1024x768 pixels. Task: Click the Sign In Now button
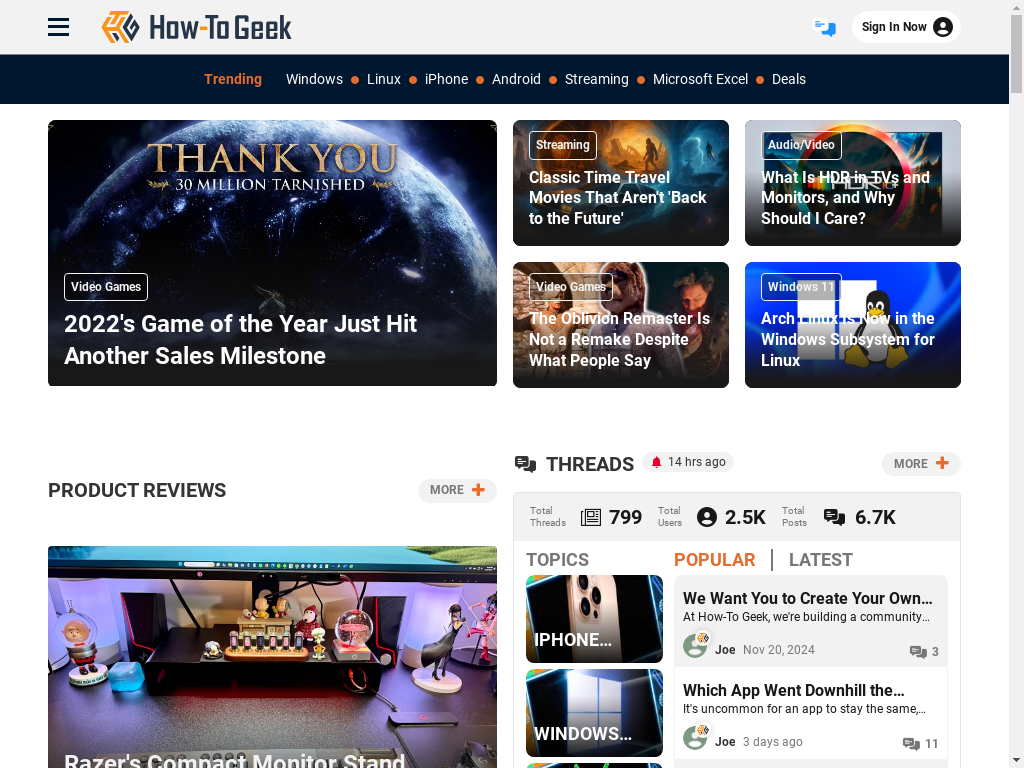[906, 27]
